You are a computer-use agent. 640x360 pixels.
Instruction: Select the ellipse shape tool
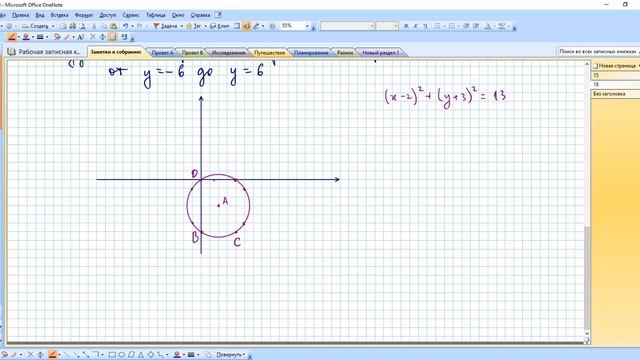121,355
